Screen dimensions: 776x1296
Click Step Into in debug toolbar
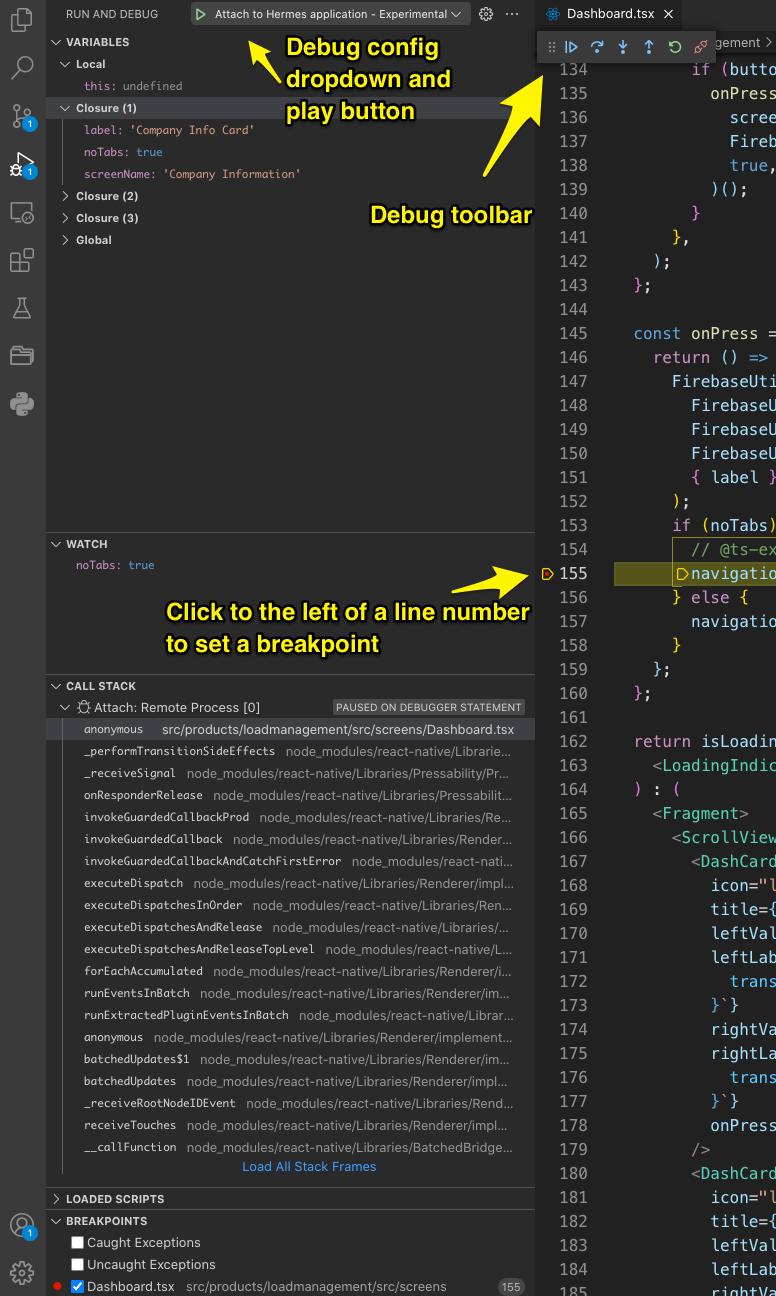click(623, 46)
